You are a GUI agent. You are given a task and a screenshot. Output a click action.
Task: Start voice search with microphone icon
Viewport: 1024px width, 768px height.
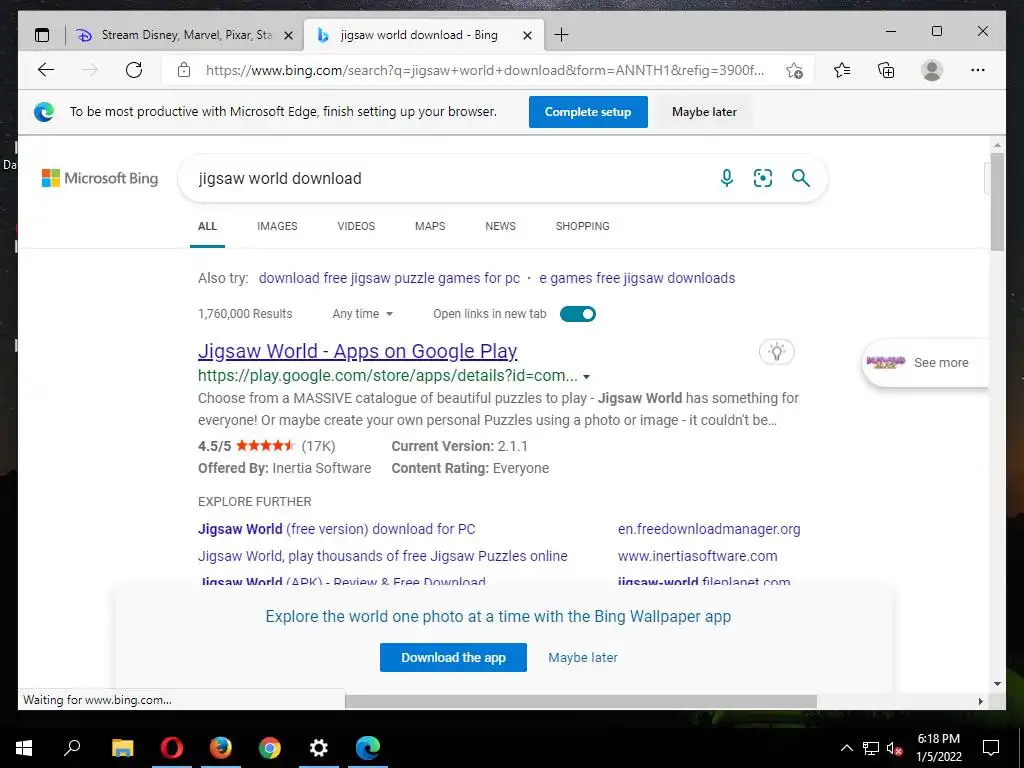727,178
